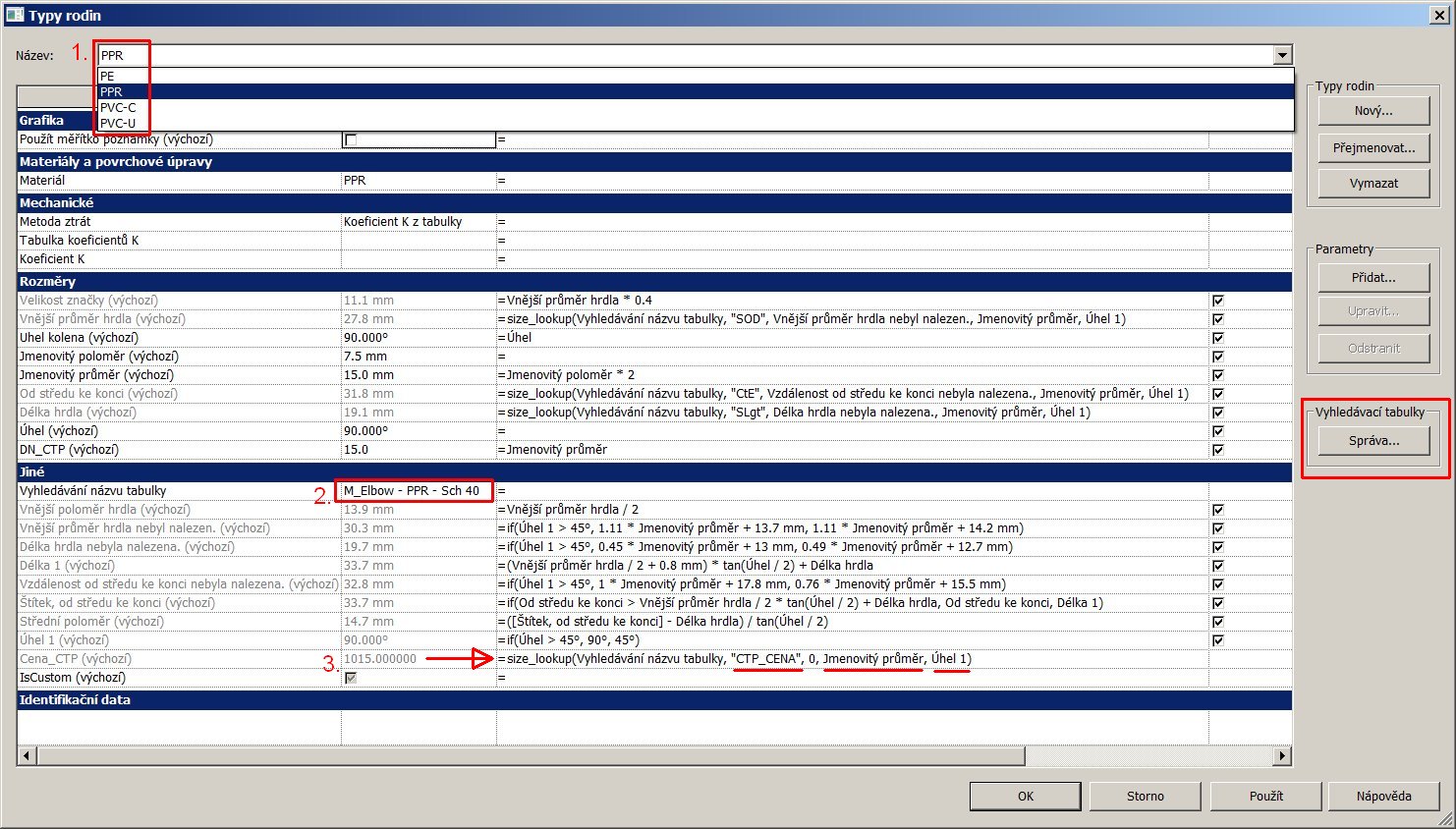Screen dimensions: 1456x829
Task: Click the horizontal scrollbar right arrow
Action: click(x=1282, y=756)
